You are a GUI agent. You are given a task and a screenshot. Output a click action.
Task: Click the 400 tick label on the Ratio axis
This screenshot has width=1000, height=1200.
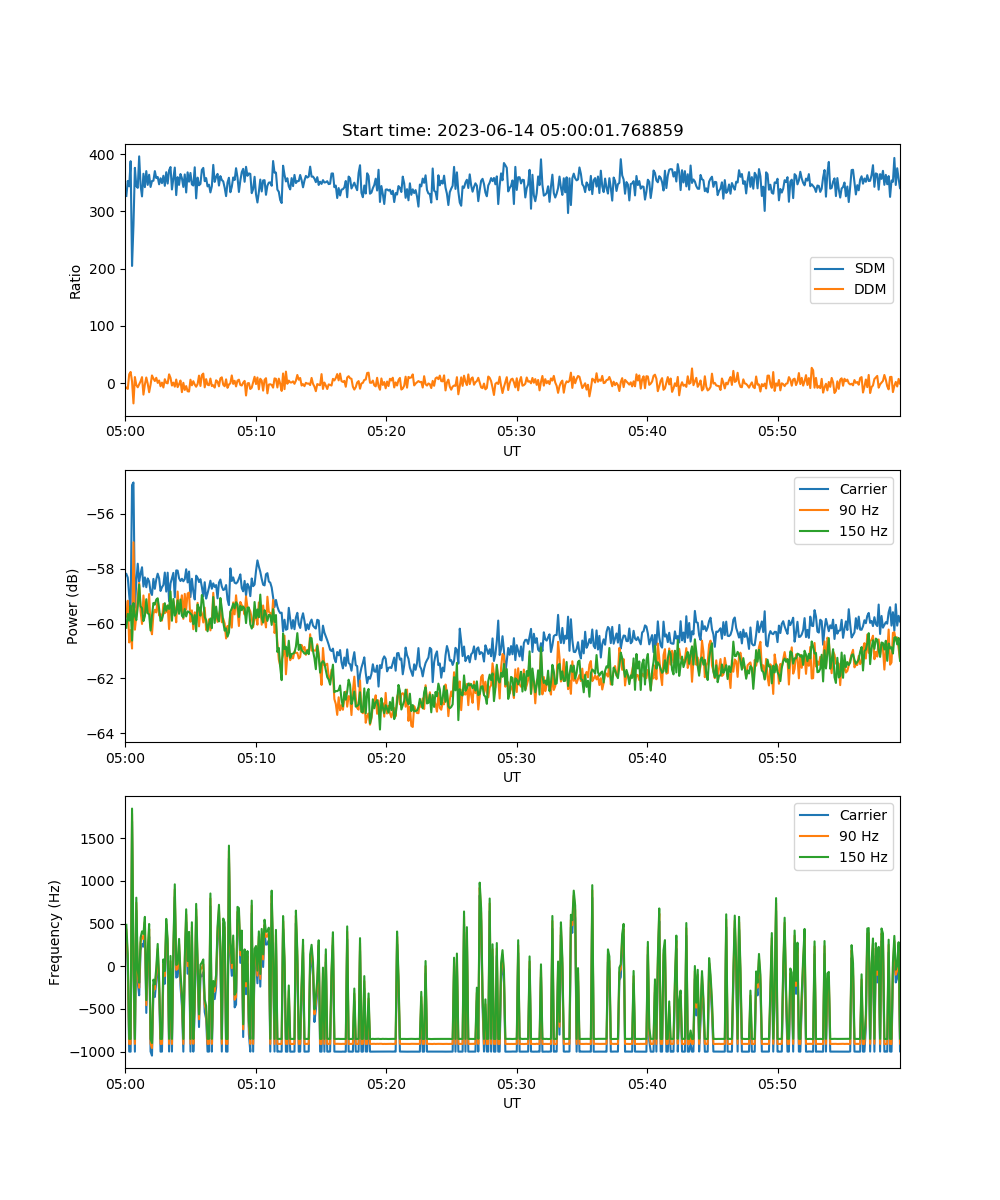[104, 155]
